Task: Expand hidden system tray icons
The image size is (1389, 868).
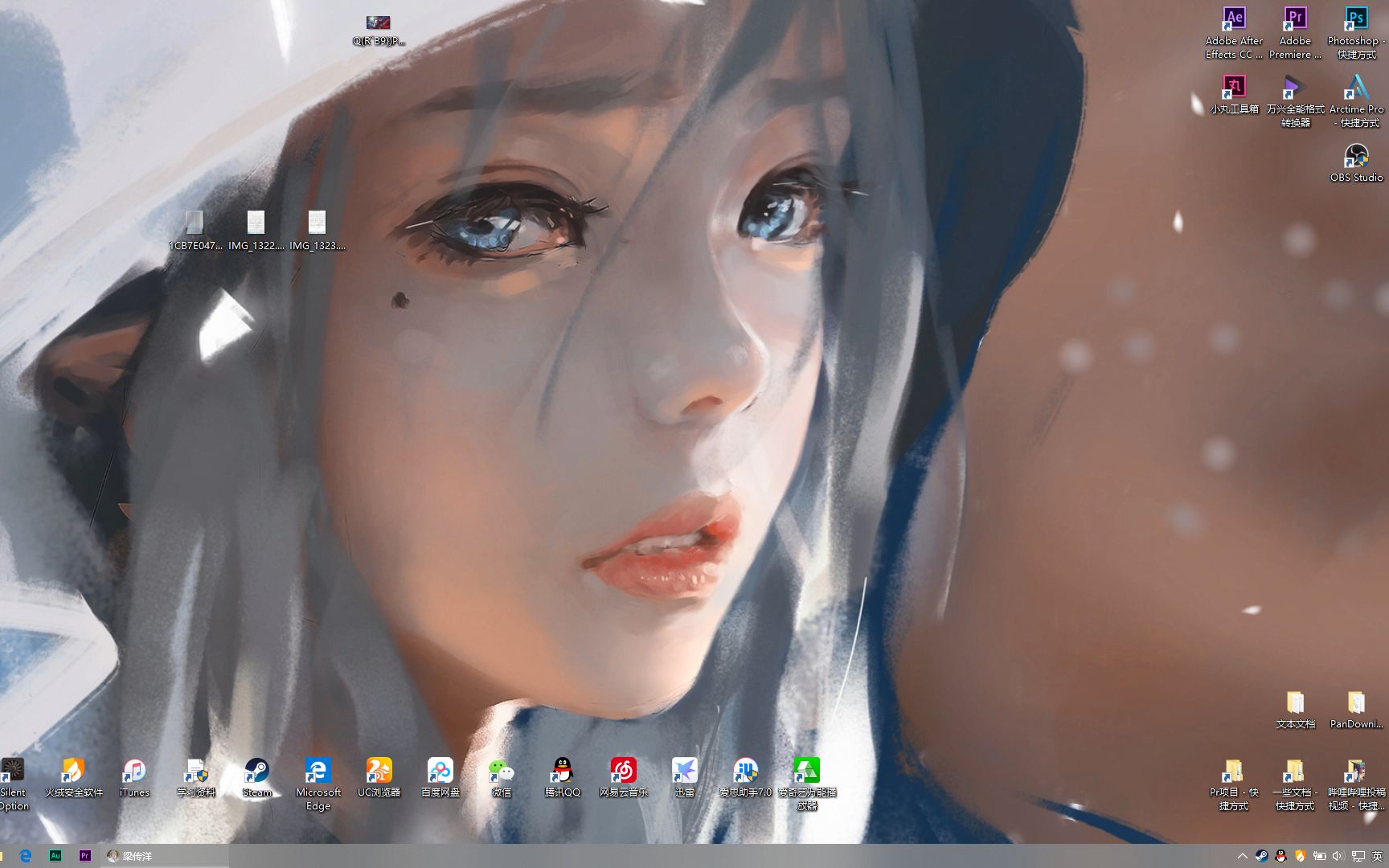Action: (x=1242, y=856)
